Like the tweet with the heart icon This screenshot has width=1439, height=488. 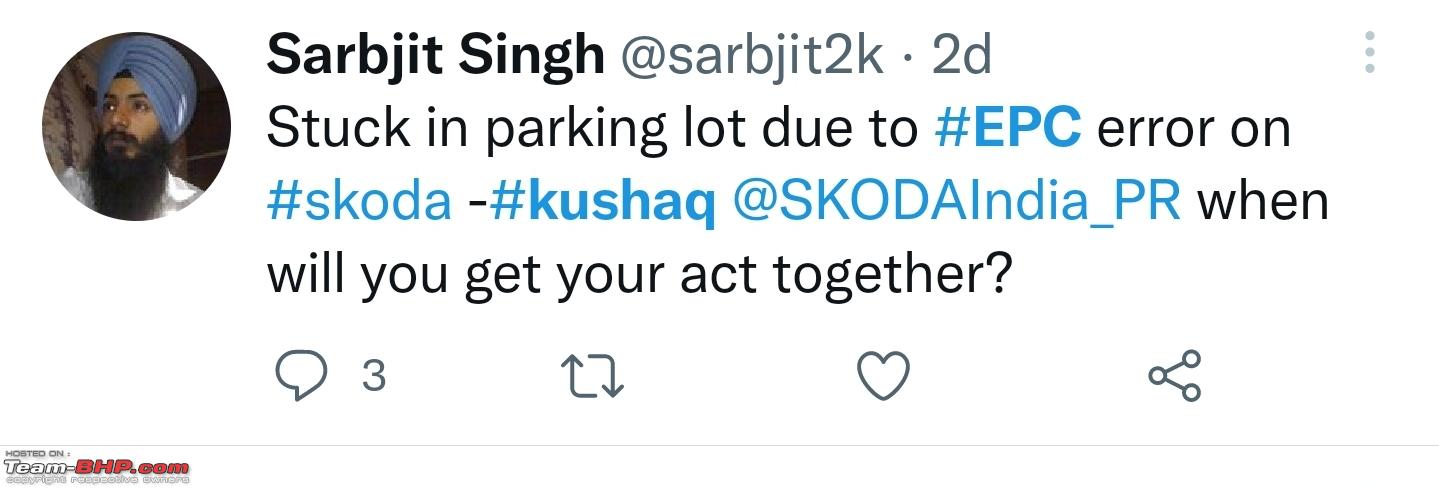[x=884, y=377]
